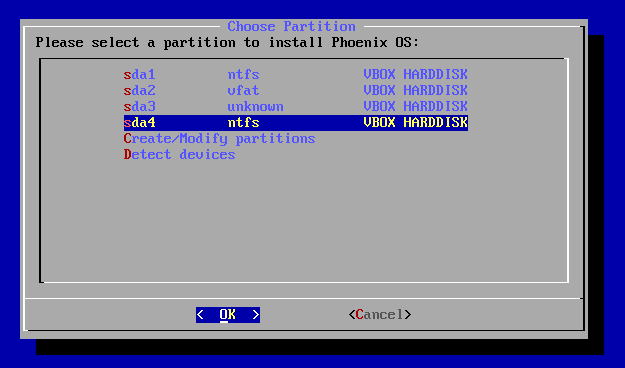The image size is (625, 368).
Task: Click the VBOX HARDDISK label on the sda4 row
Action: [x=415, y=122]
